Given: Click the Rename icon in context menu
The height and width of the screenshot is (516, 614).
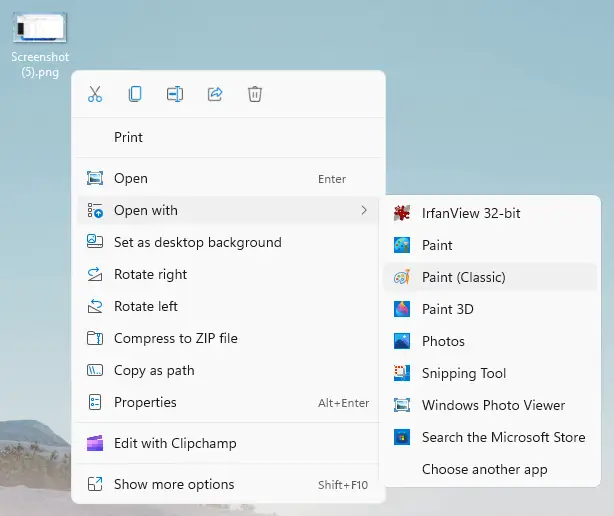Looking at the screenshot, I should point(175,94).
